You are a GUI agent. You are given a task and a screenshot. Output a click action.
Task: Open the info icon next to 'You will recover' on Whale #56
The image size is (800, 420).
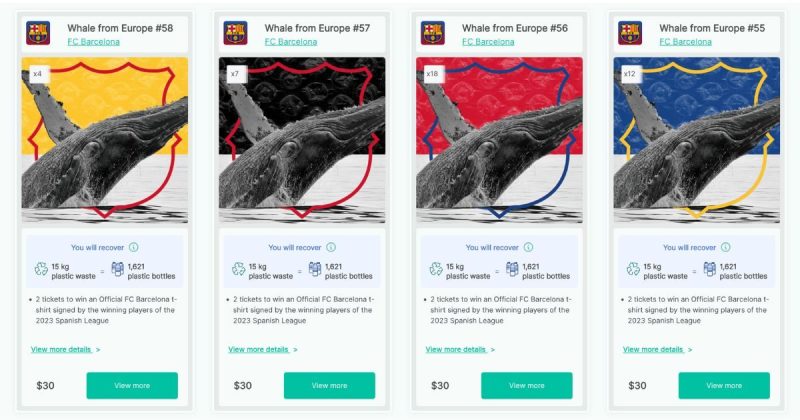click(x=529, y=247)
